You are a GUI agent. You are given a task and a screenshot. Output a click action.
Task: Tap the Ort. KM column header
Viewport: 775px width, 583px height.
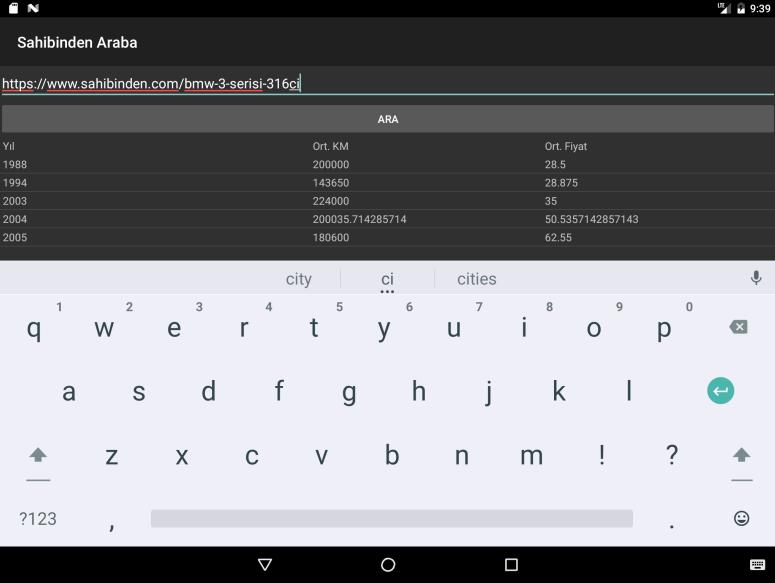coord(330,146)
